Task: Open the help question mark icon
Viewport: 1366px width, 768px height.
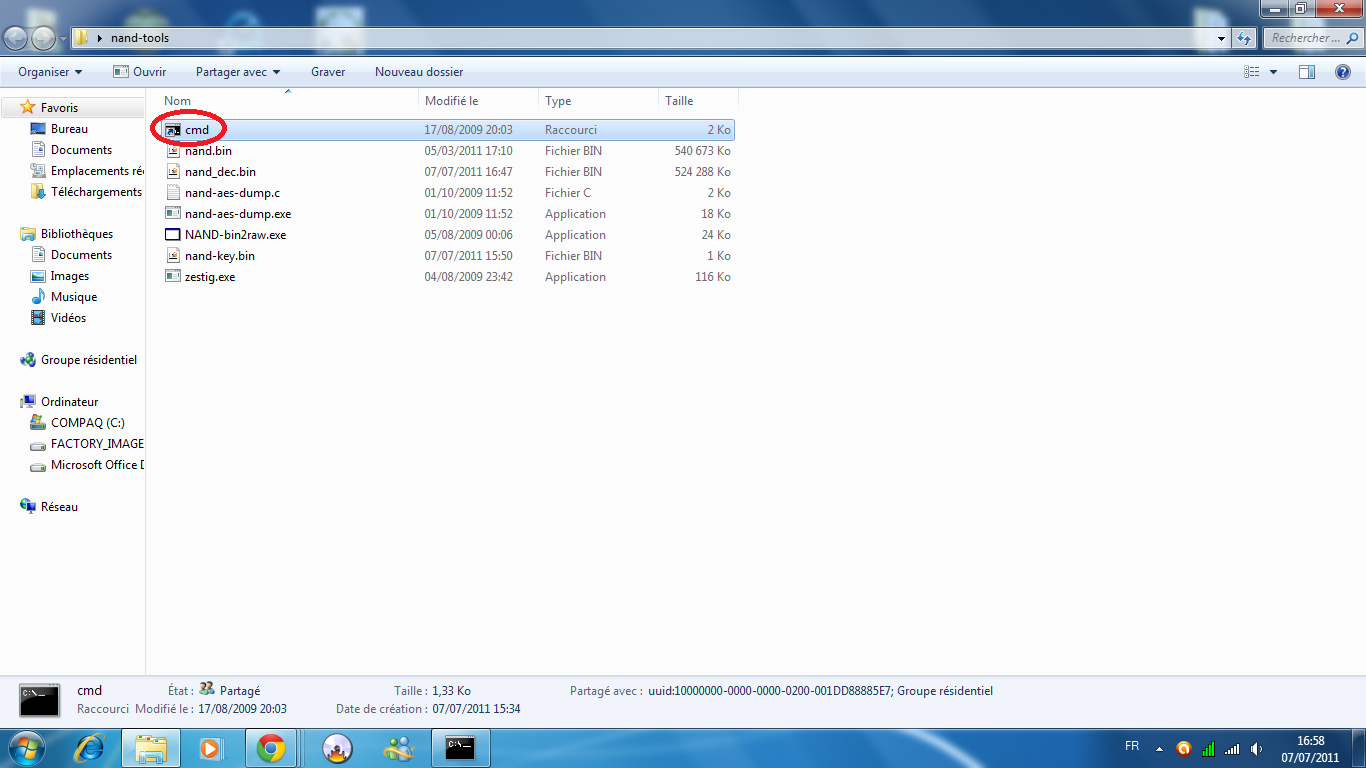Action: point(1343,72)
